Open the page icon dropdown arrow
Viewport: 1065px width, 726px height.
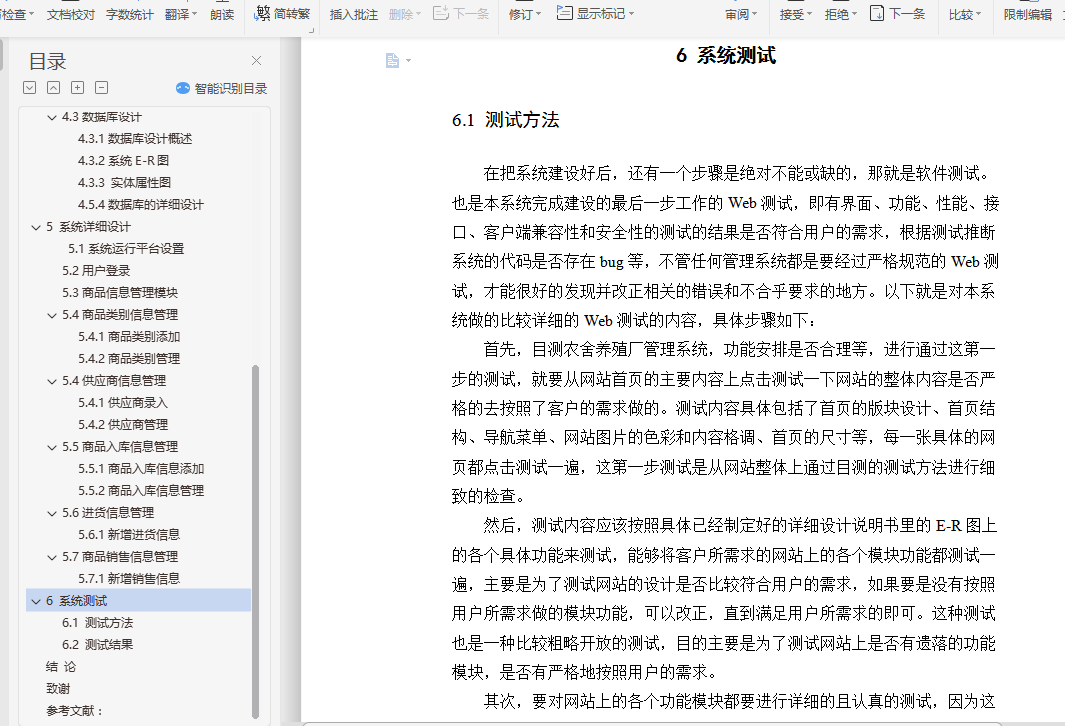click(408, 60)
